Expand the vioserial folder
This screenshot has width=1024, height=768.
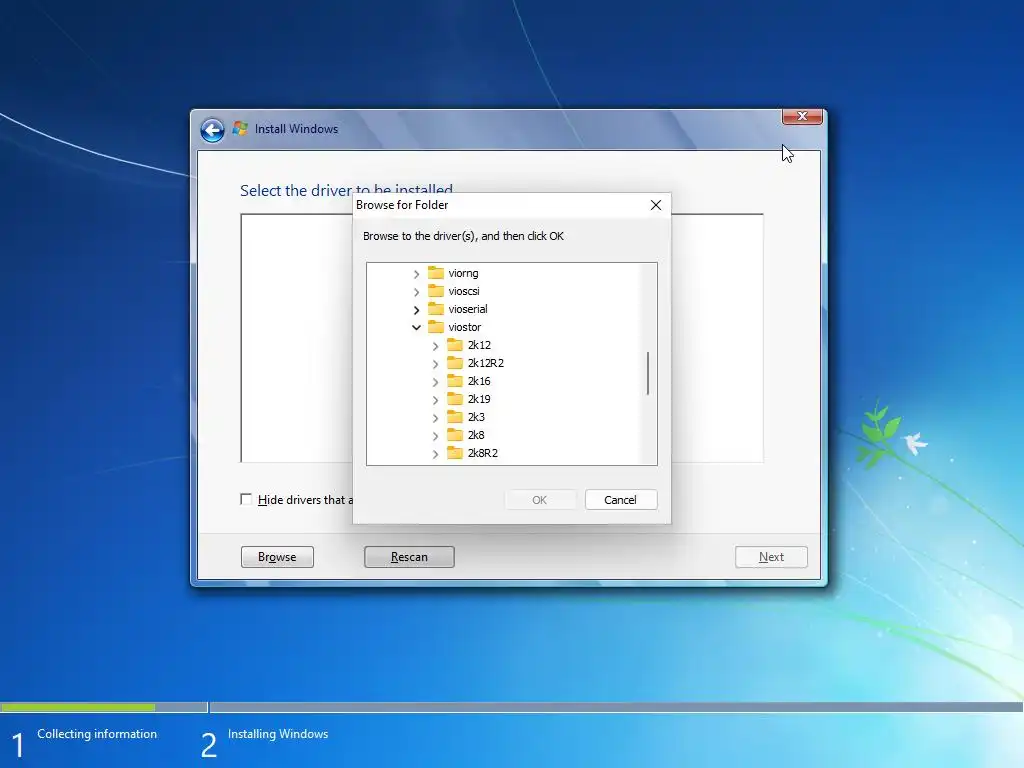[417, 310]
